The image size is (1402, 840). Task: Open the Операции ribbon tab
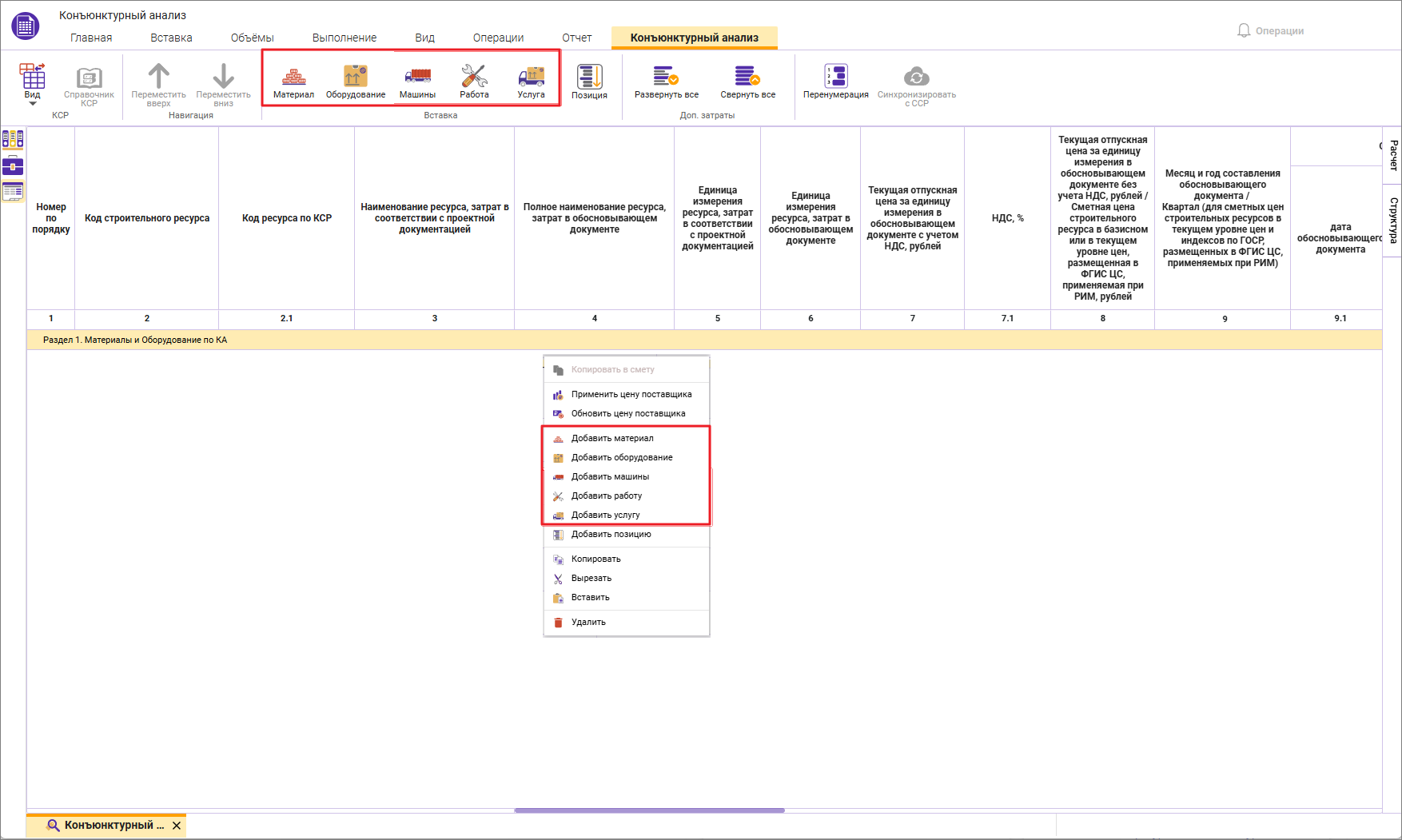pos(498,38)
